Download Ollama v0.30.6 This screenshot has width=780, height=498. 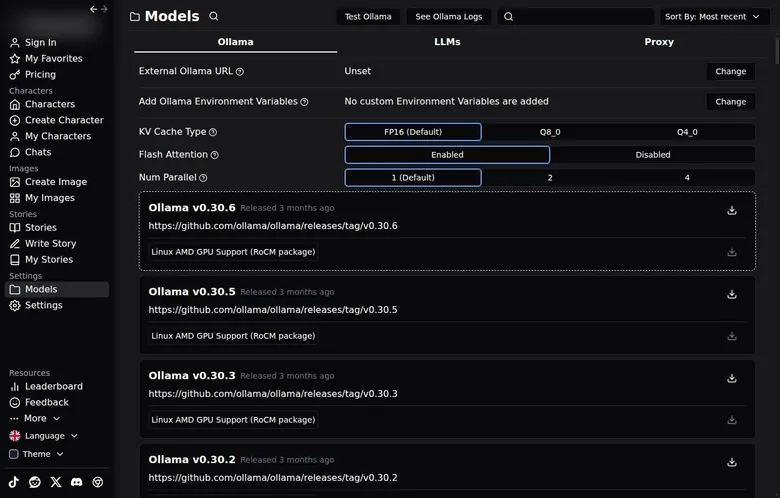731,210
